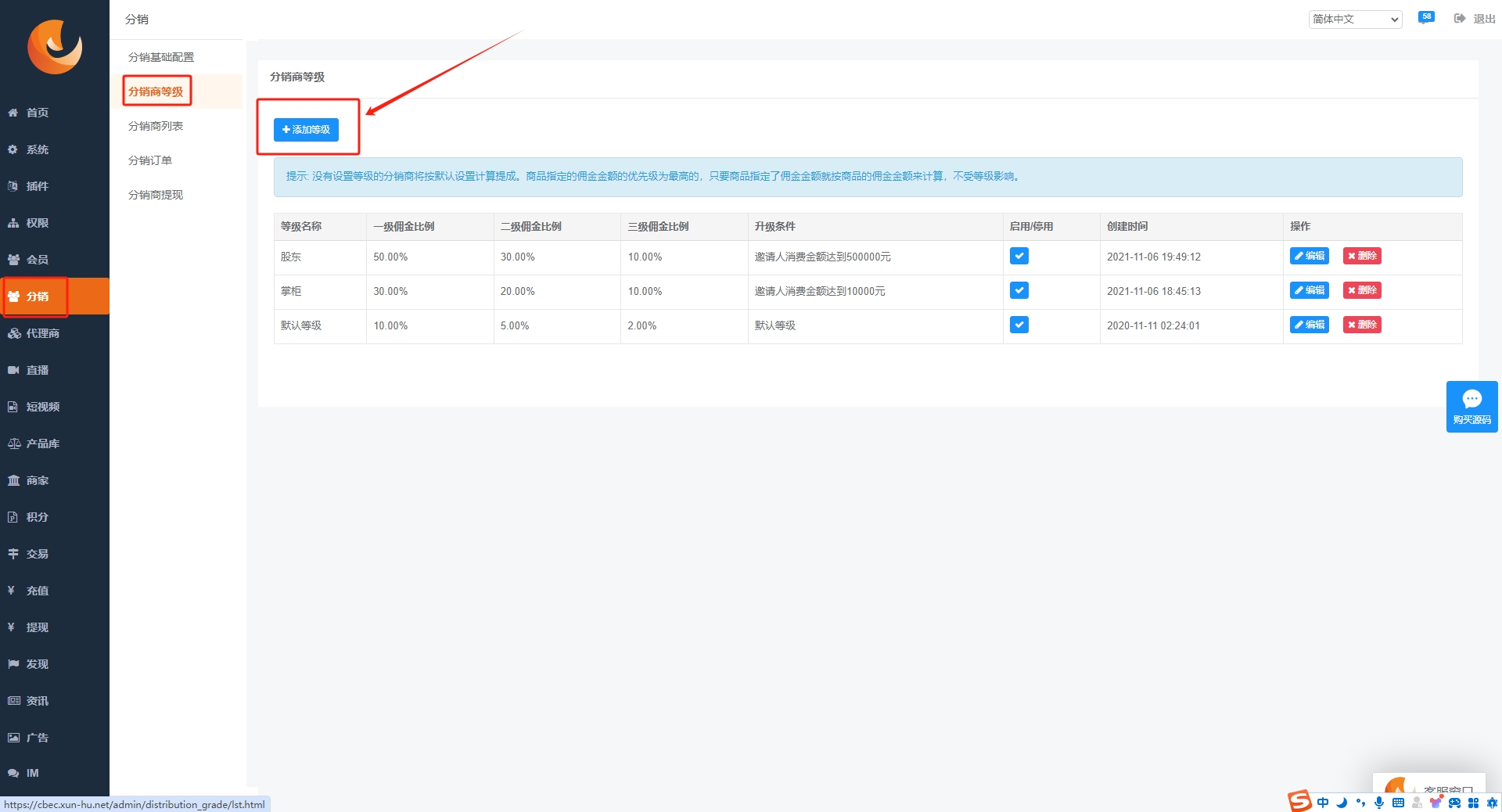
Task: Click the 客服窗口 support popup
Action: pyautogui.click(x=1428, y=785)
